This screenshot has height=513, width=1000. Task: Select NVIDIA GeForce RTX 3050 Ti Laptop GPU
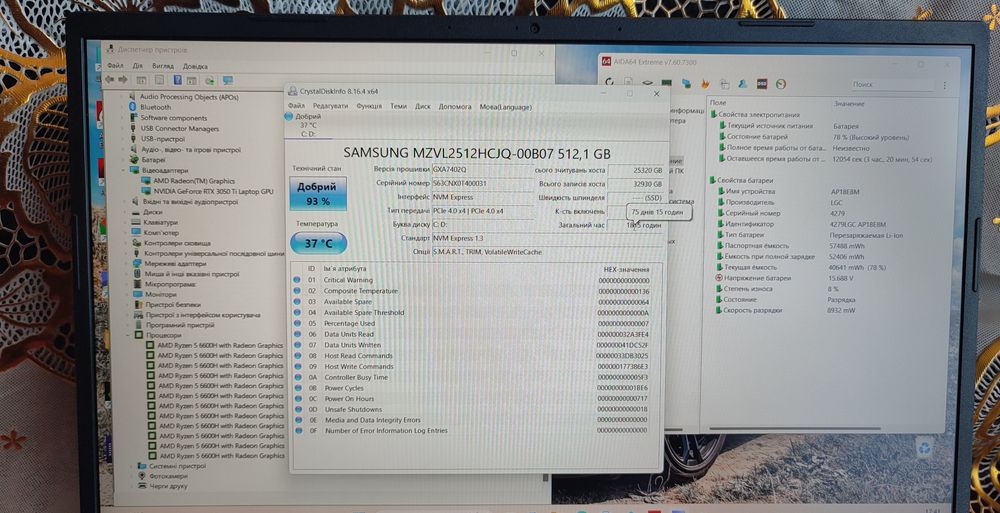tap(213, 191)
